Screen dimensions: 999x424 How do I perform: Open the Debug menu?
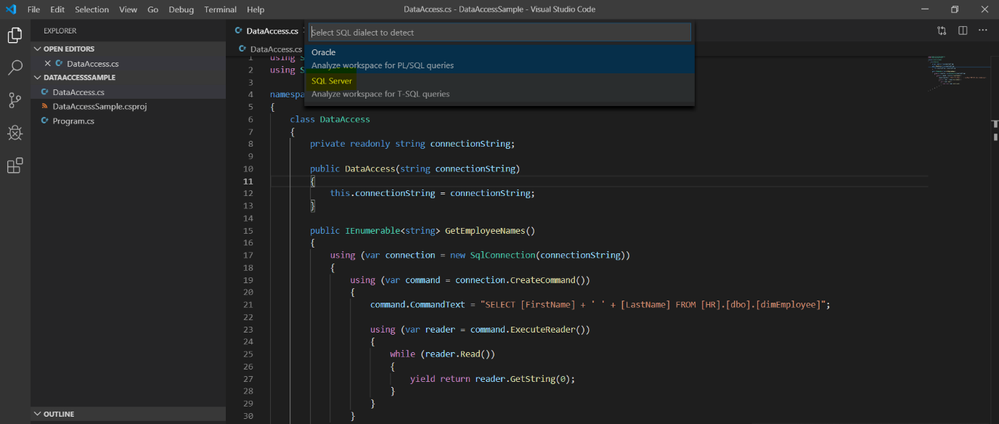pyautogui.click(x=182, y=10)
